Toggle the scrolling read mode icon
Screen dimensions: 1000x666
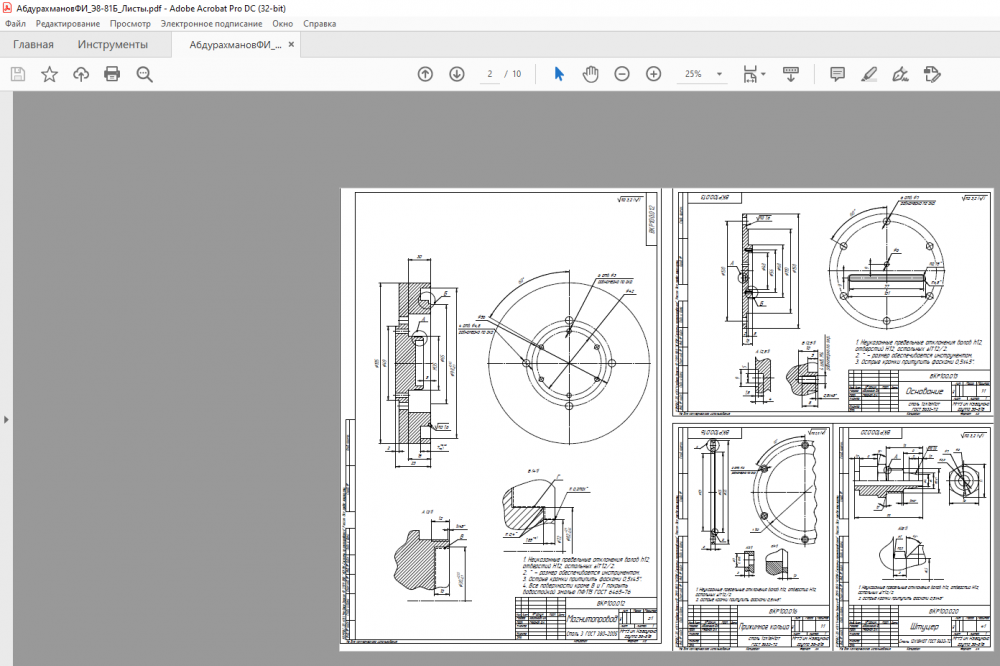[790, 74]
